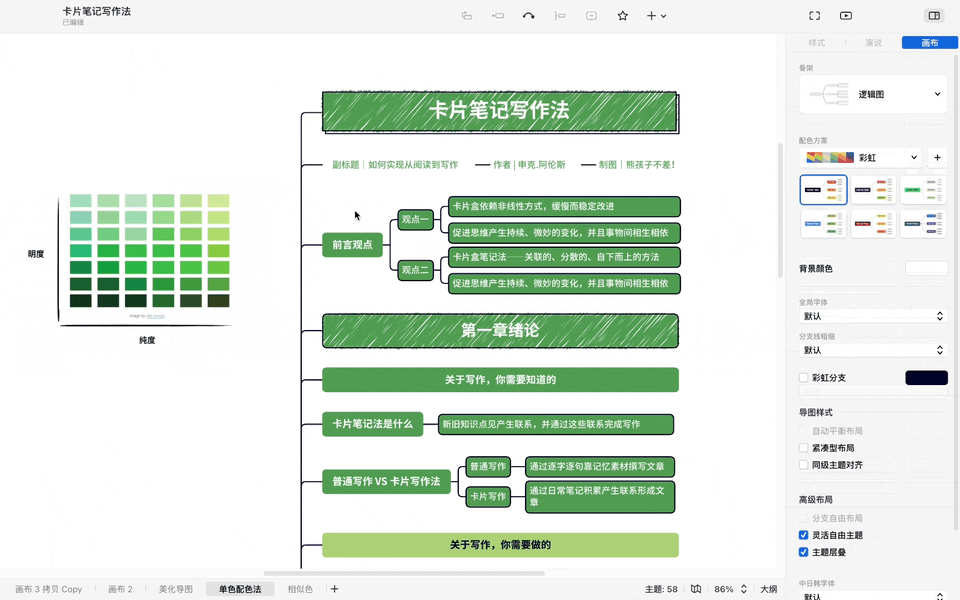This screenshot has width=960, height=600.
Task: Click the 大纲 button in the status bar
Action: 768,589
